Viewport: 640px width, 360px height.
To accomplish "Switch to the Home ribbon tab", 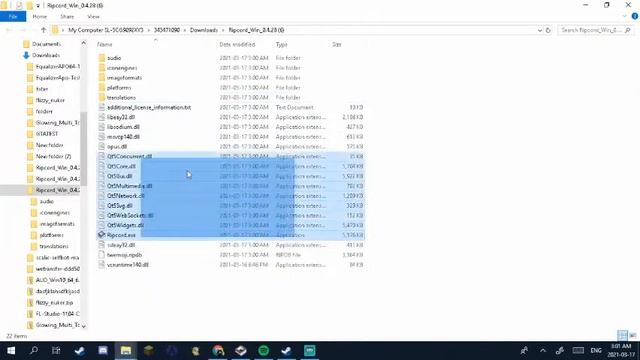I will (40, 17).
